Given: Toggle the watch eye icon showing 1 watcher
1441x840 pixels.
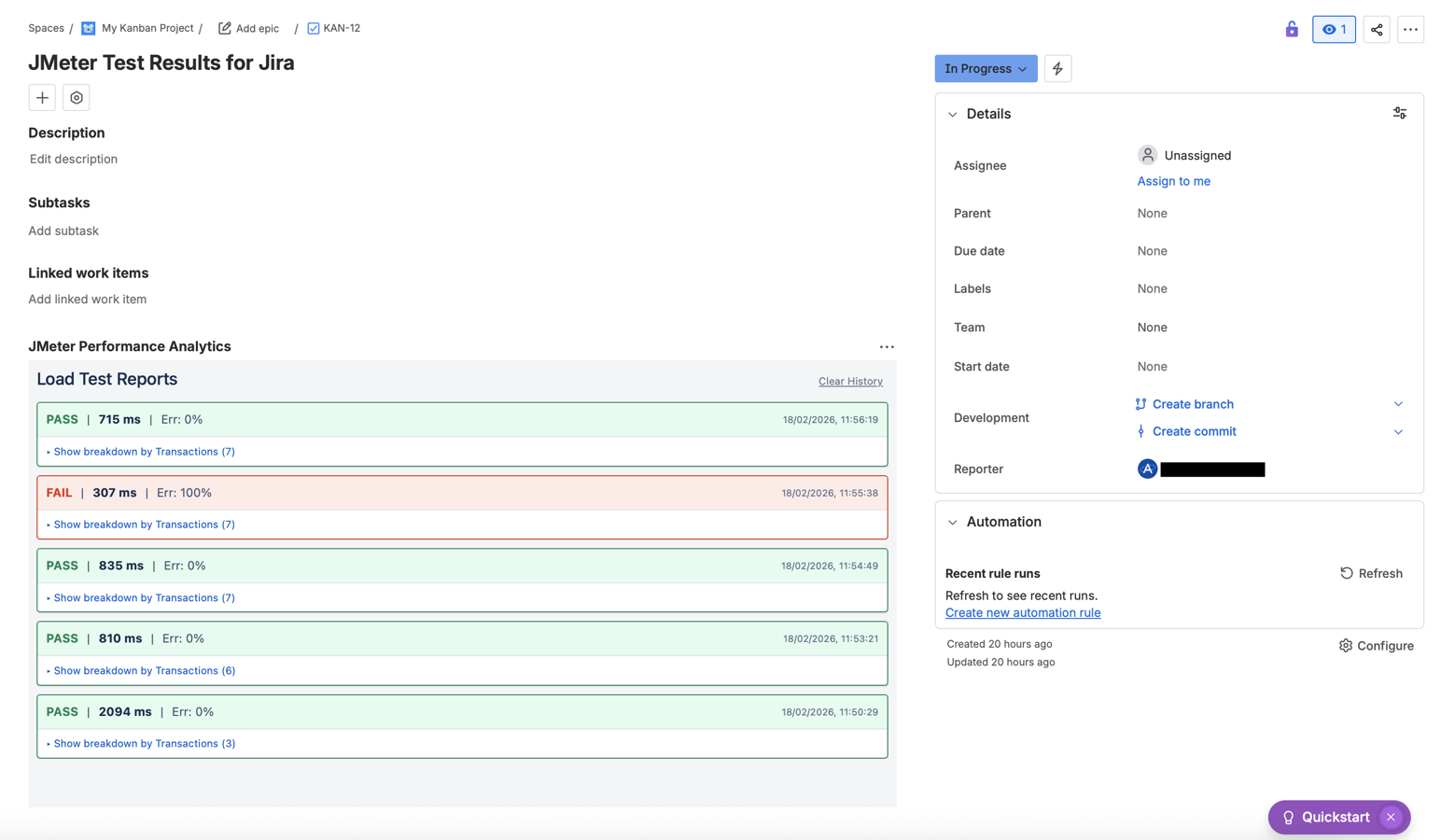Looking at the screenshot, I should tap(1334, 29).
